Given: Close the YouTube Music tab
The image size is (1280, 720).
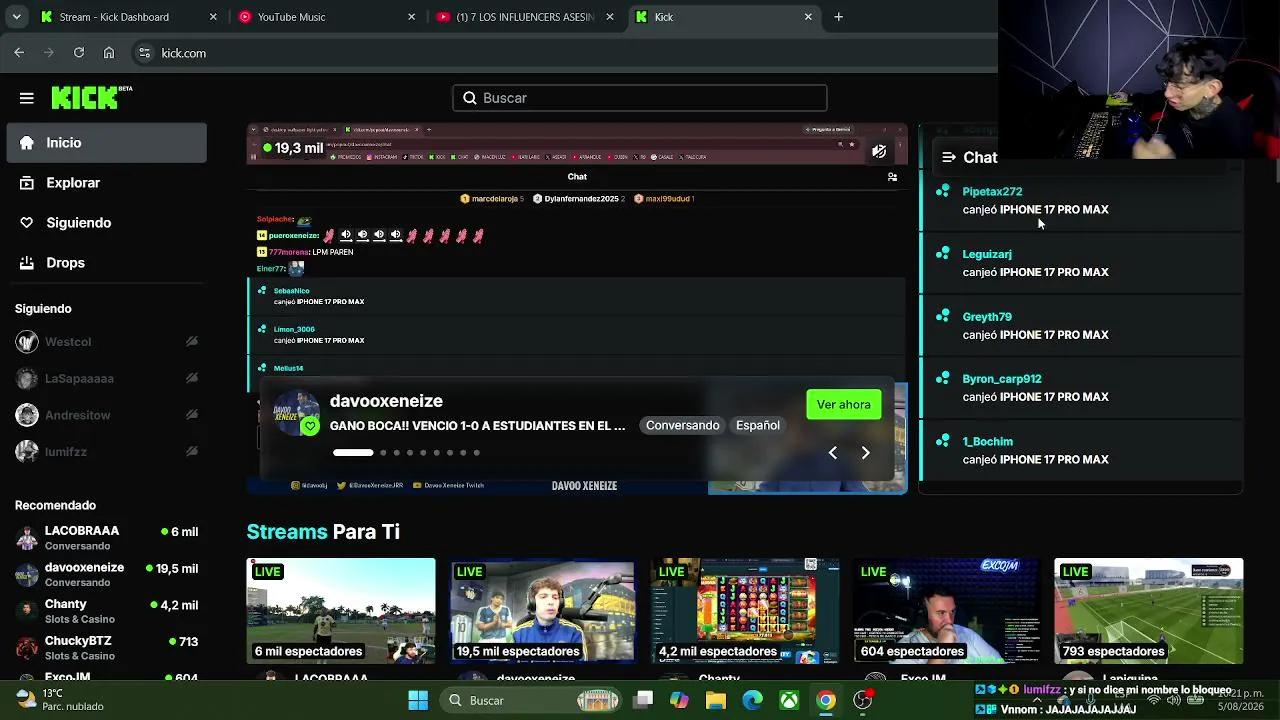Looking at the screenshot, I should click(x=411, y=17).
